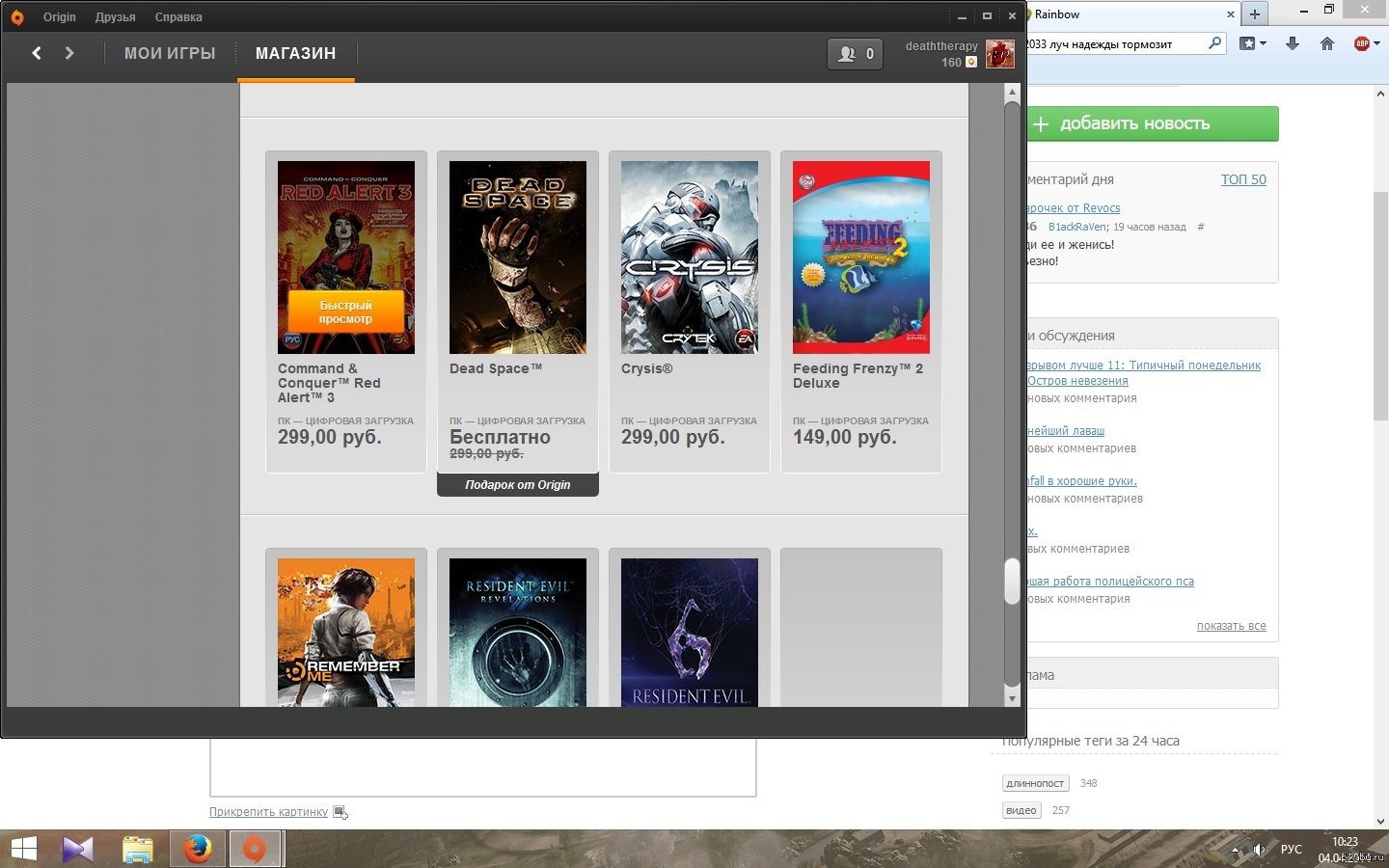Open the Друзья menu

pyautogui.click(x=116, y=16)
